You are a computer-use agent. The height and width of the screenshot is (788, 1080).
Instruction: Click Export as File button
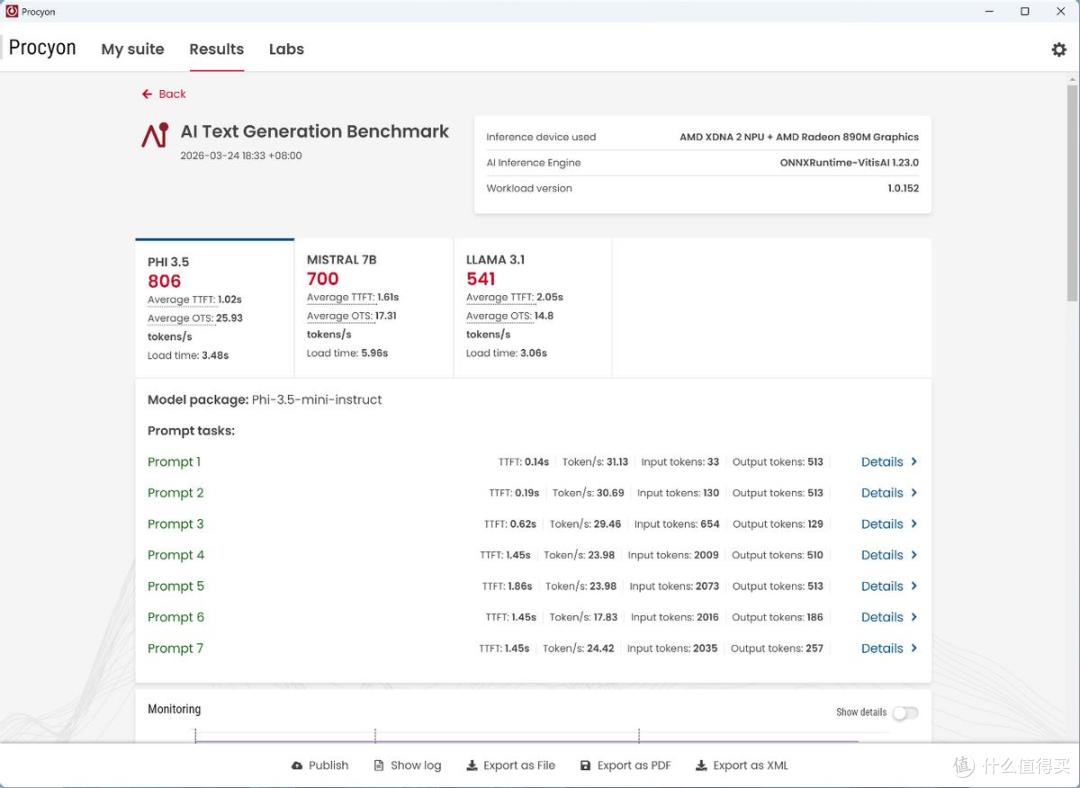click(x=511, y=765)
